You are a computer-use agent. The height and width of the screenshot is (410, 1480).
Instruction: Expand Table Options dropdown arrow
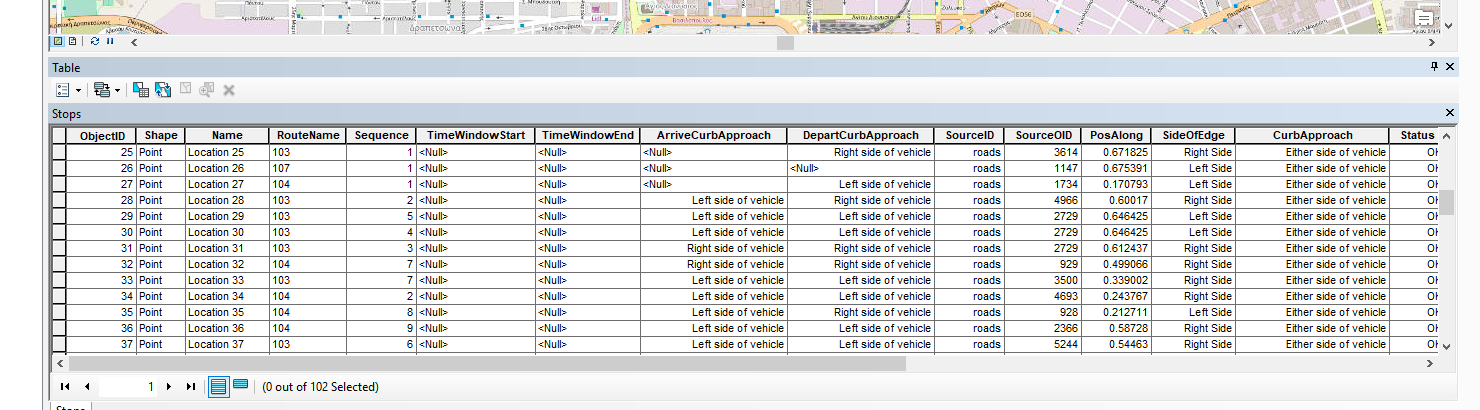point(79,90)
